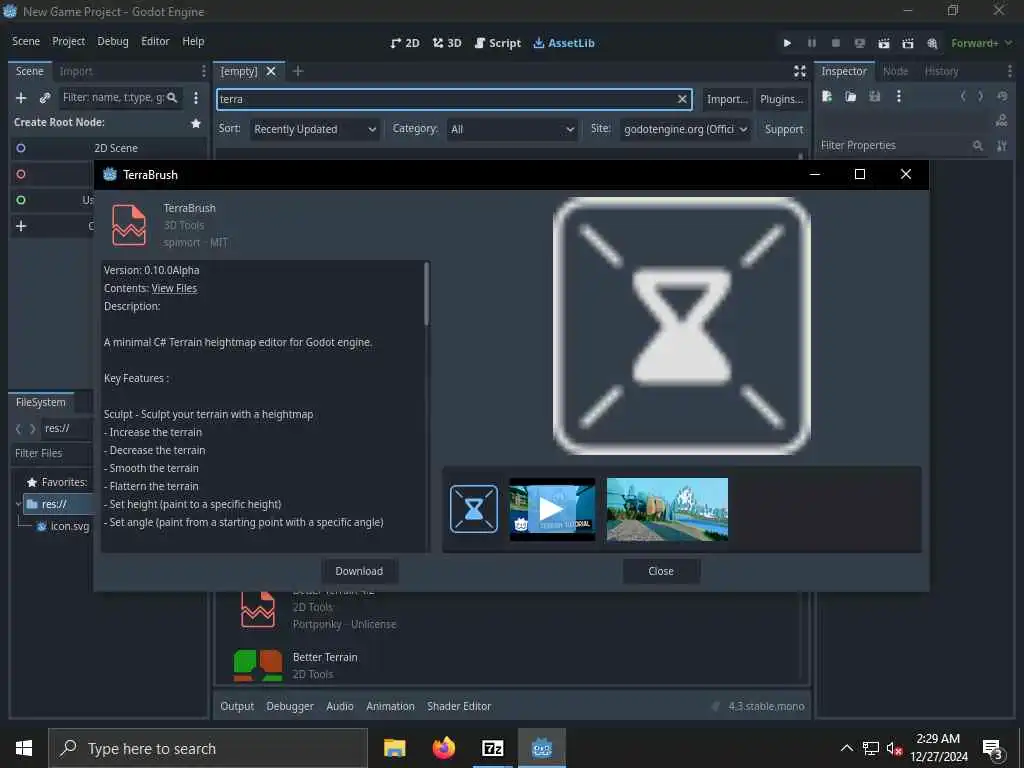The width and height of the screenshot is (1024, 768).
Task: Open the Import dock tab
Action: click(76, 71)
